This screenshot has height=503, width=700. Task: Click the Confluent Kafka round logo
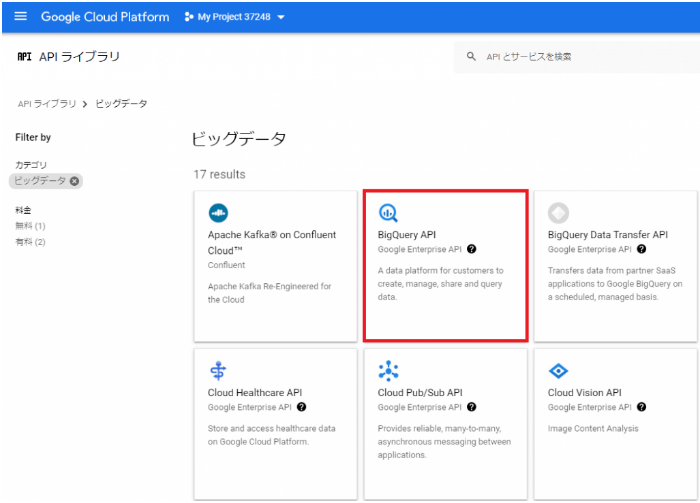[218, 213]
